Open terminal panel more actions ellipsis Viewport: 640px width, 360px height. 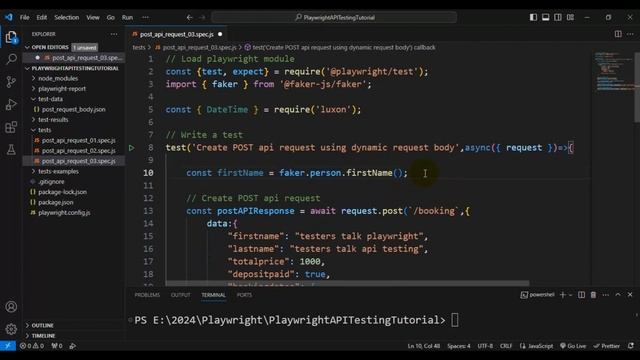click(x=606, y=295)
